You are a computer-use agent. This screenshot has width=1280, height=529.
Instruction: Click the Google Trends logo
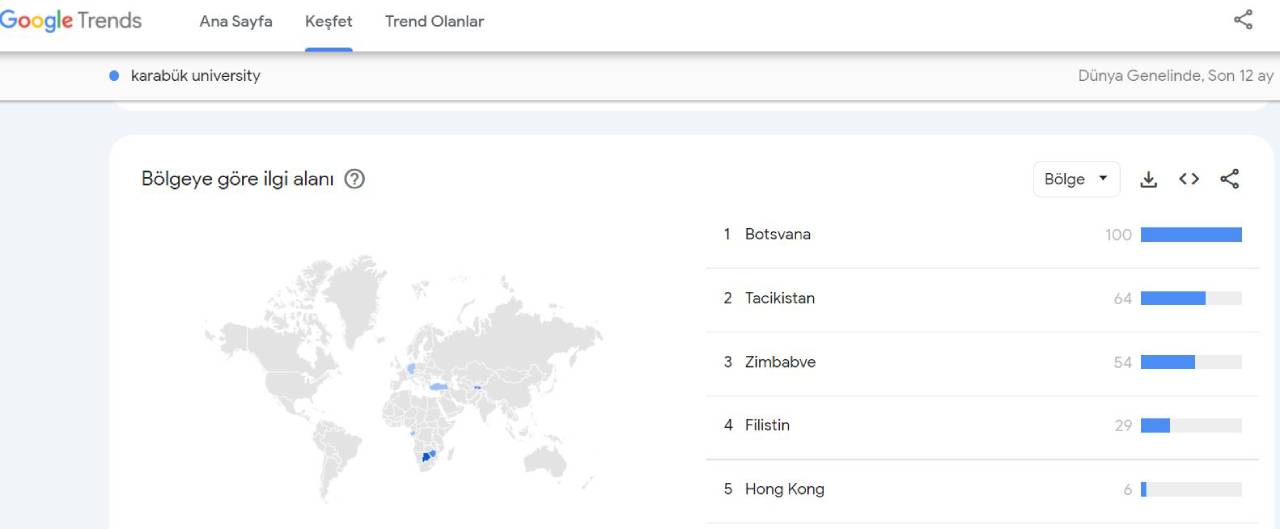click(70, 21)
